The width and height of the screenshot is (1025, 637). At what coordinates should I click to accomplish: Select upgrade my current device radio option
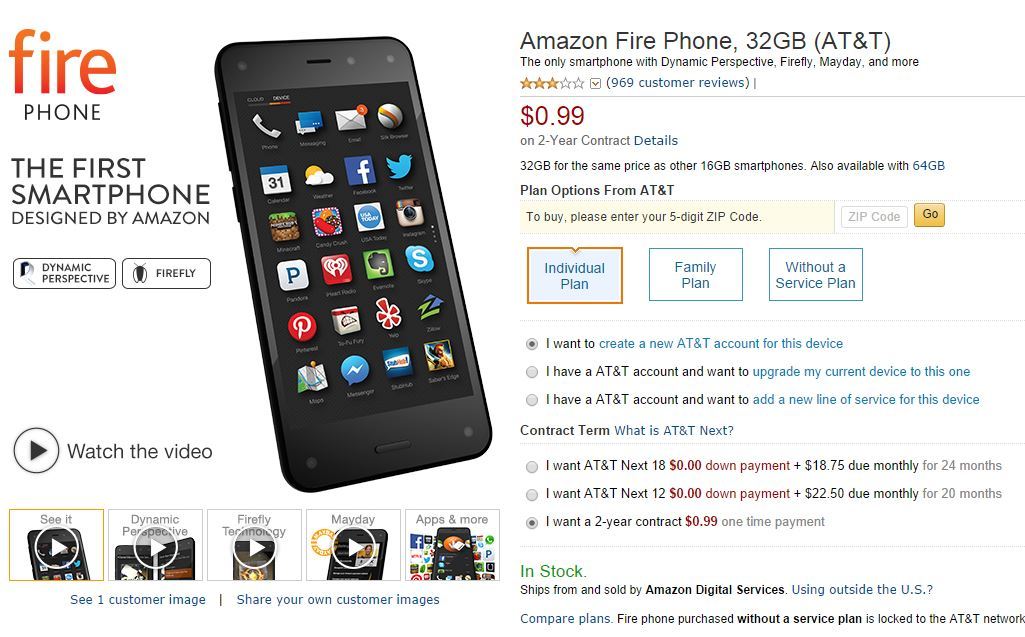click(x=532, y=372)
